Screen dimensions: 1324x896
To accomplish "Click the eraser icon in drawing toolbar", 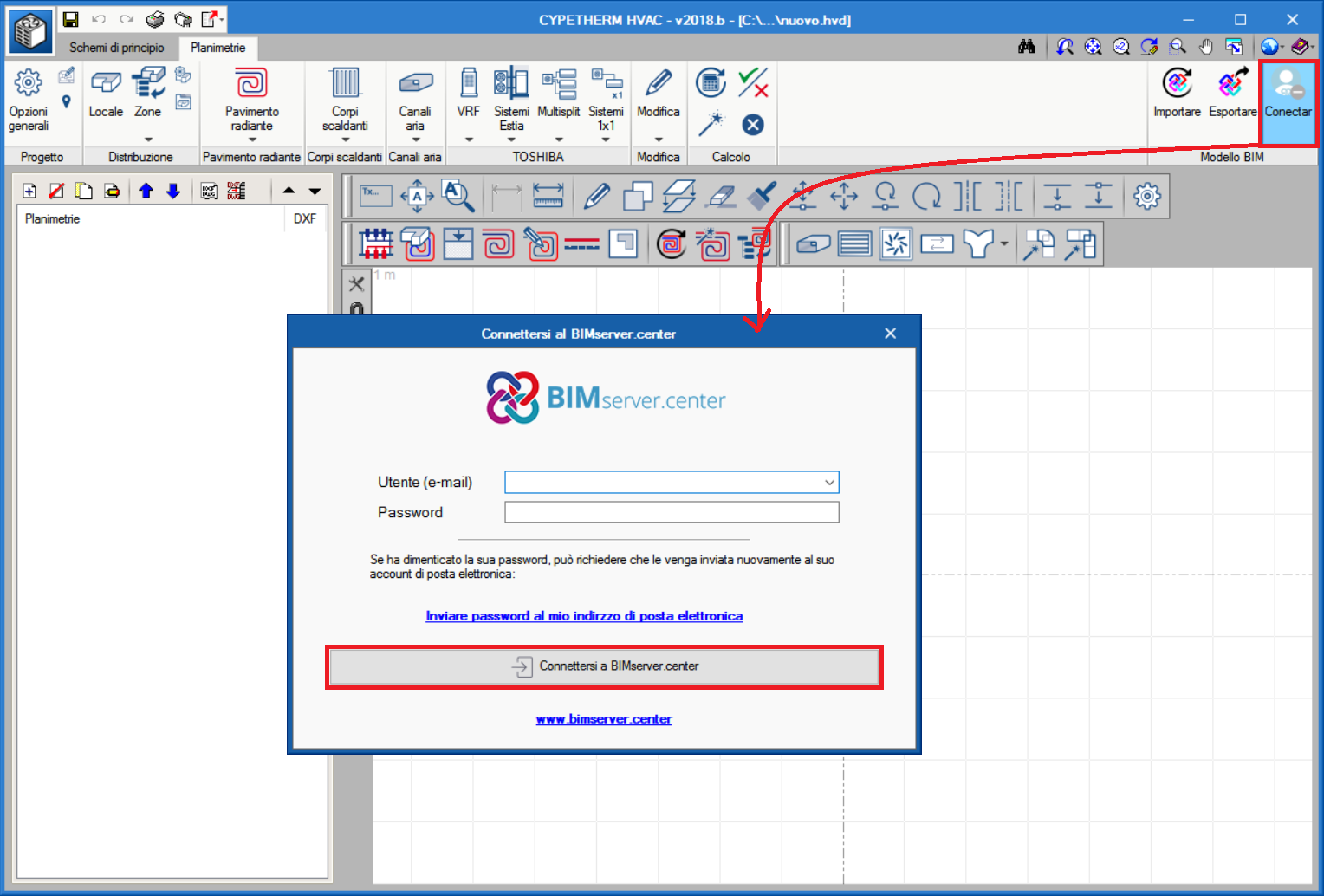I will pyautogui.click(x=721, y=198).
